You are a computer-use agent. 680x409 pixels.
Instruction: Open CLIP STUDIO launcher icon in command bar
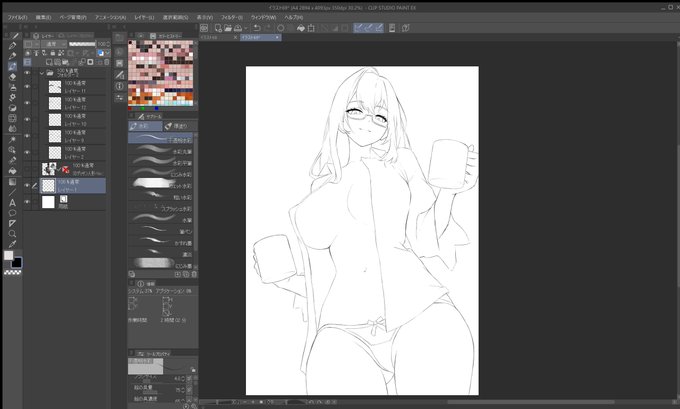204,28
